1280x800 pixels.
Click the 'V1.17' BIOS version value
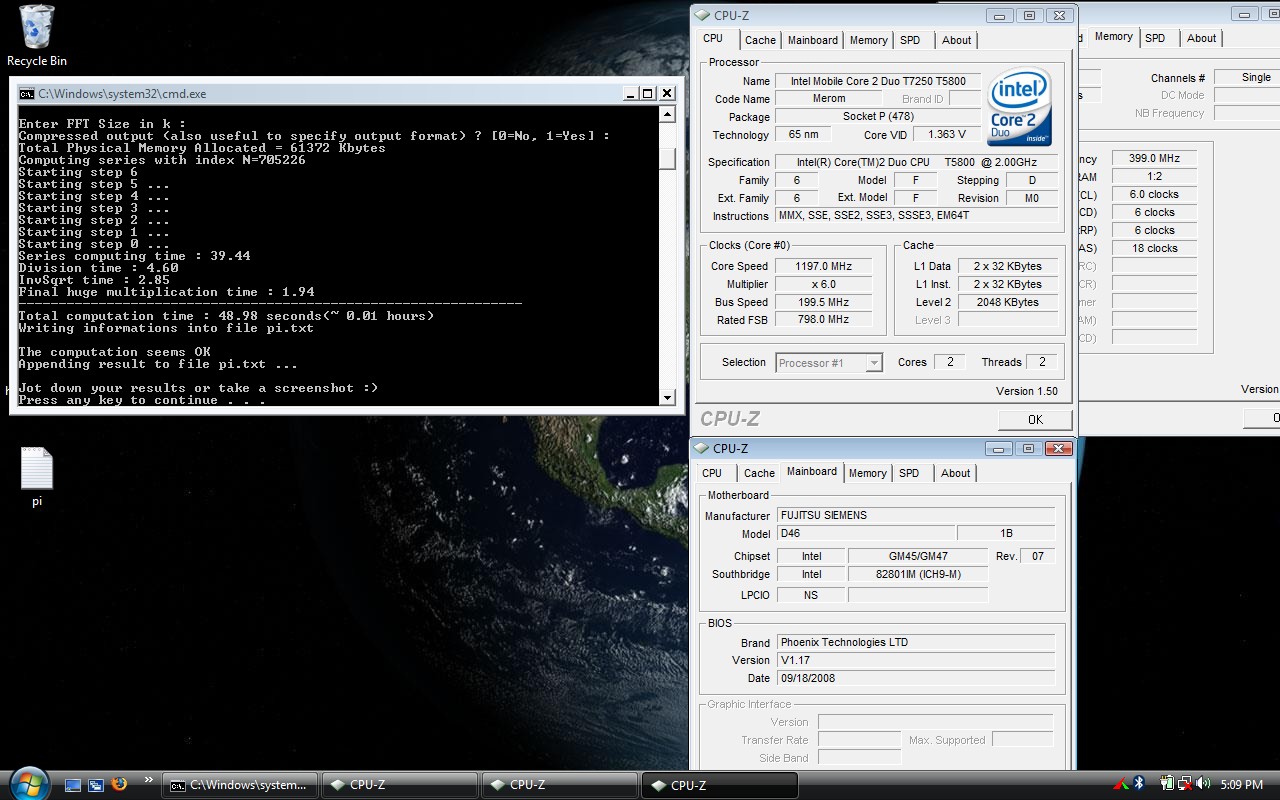(915, 660)
